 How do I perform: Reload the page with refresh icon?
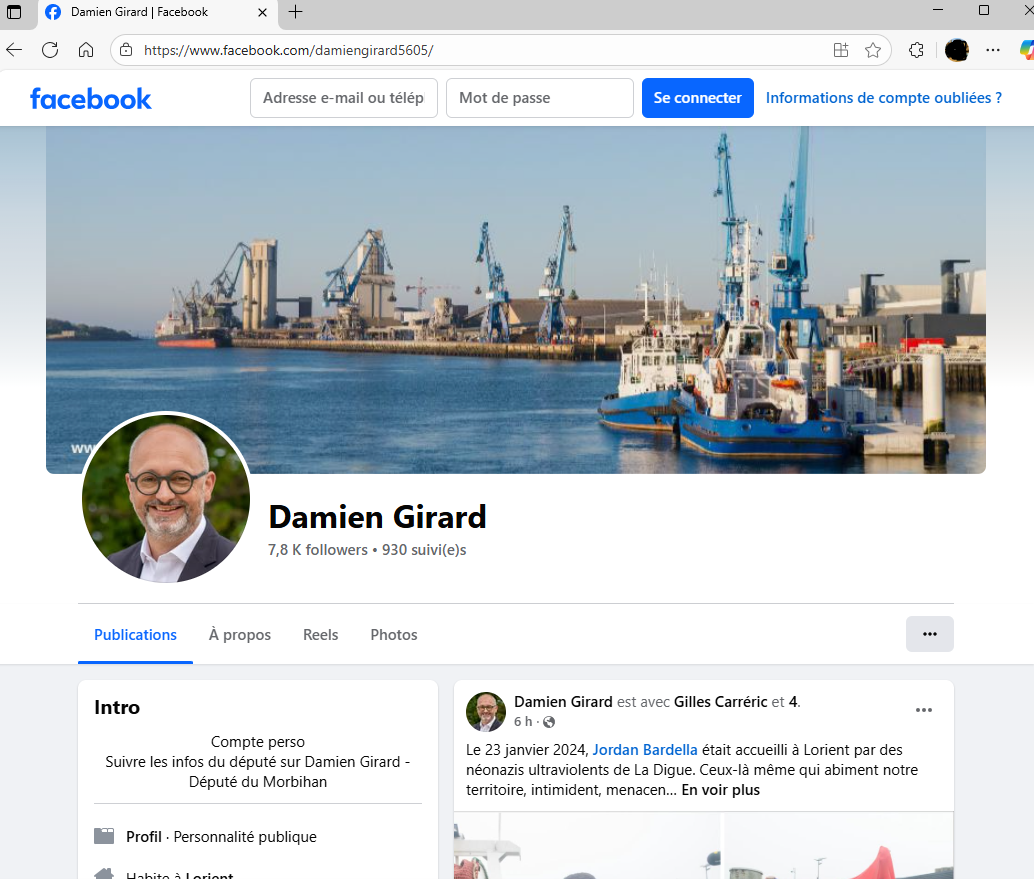(x=50, y=50)
